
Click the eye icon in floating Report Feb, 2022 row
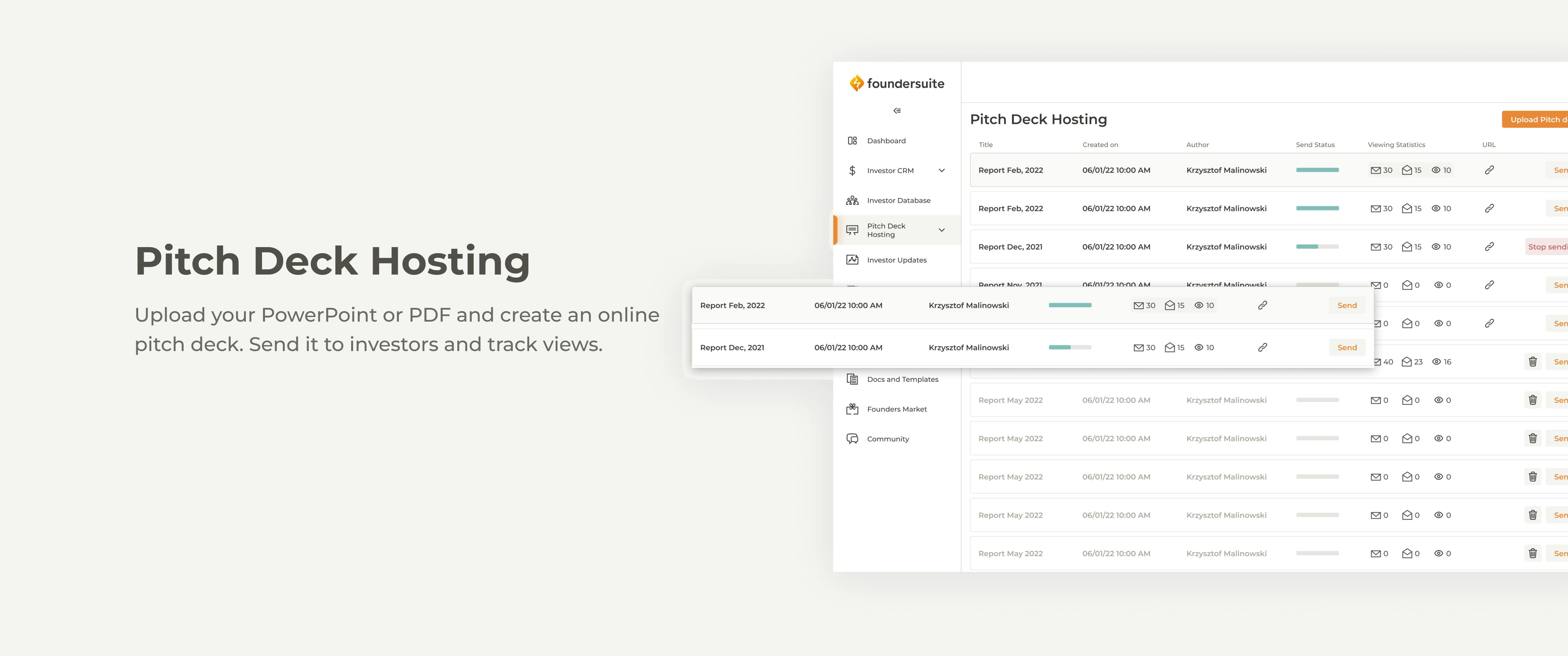(x=1199, y=305)
